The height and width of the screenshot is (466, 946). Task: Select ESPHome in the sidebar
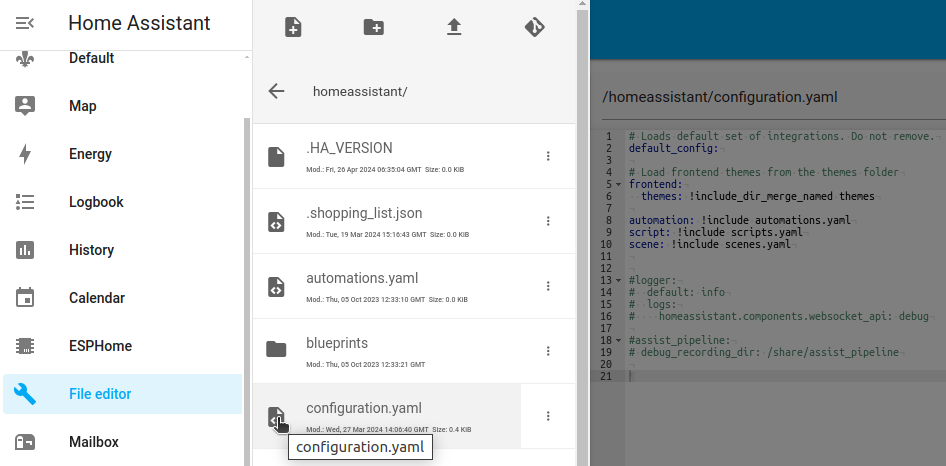coord(100,346)
